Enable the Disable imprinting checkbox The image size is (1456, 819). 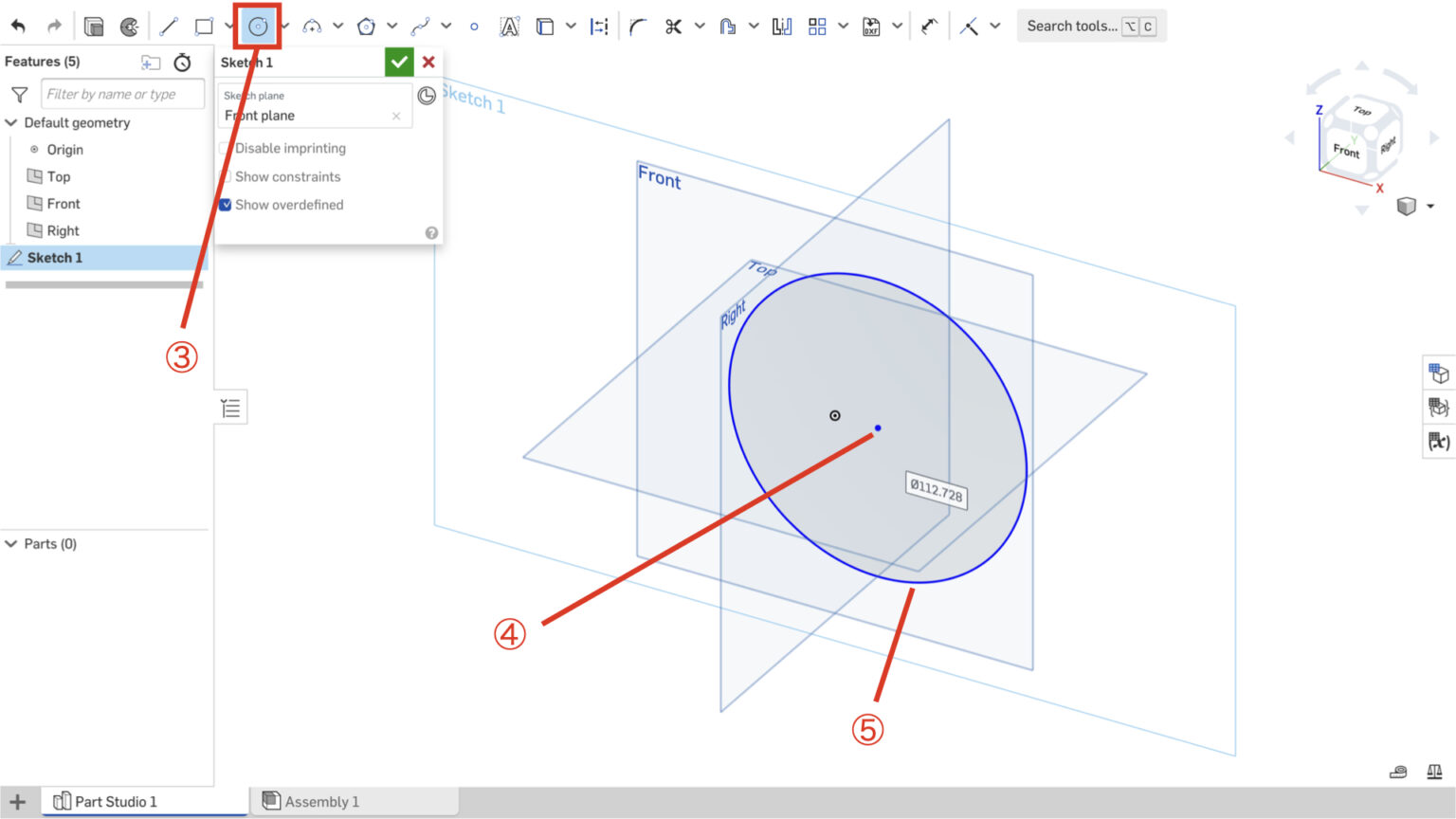(225, 148)
